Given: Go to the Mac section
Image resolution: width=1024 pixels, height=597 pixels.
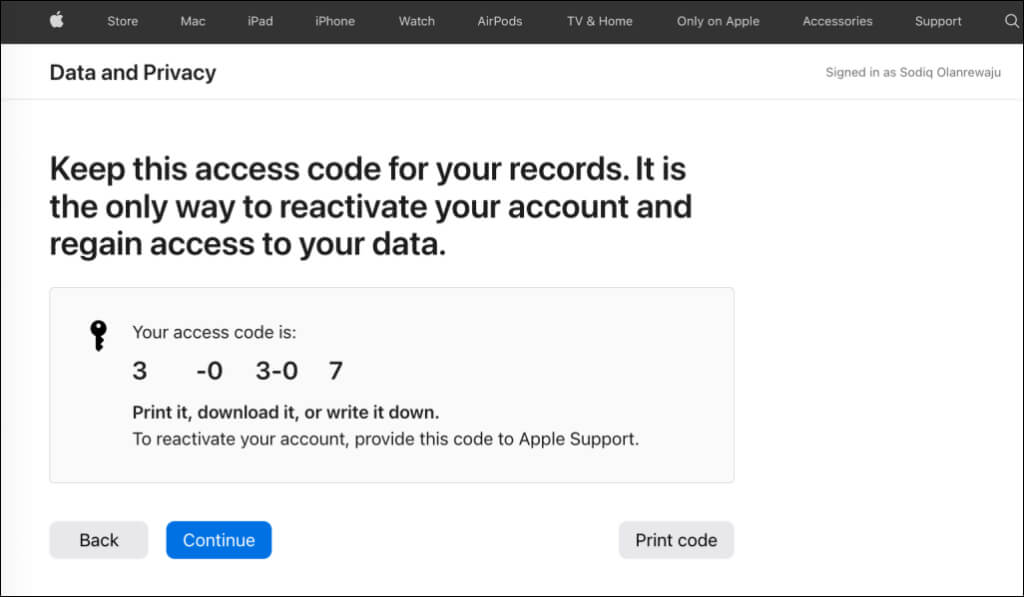Looking at the screenshot, I should 193,21.
